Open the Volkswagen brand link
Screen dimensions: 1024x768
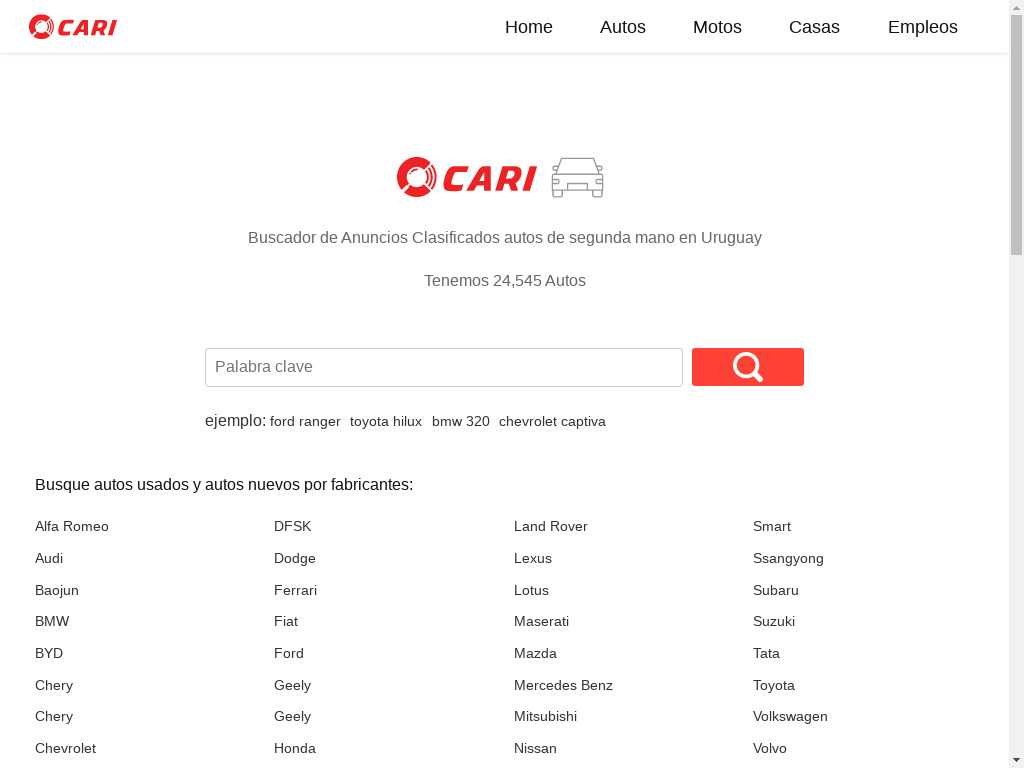point(790,716)
